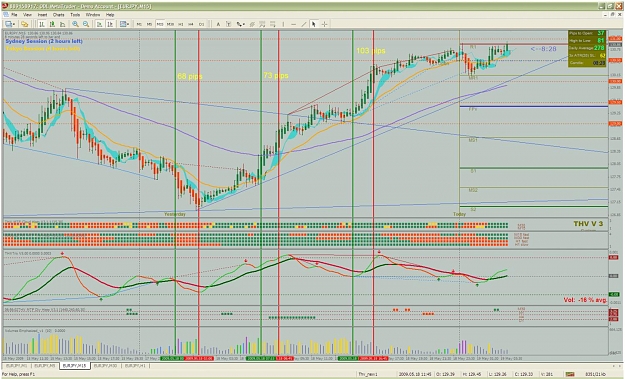Open the Arrows dropdown tool
This screenshot has width=625, height=379.
[x=240, y=24]
